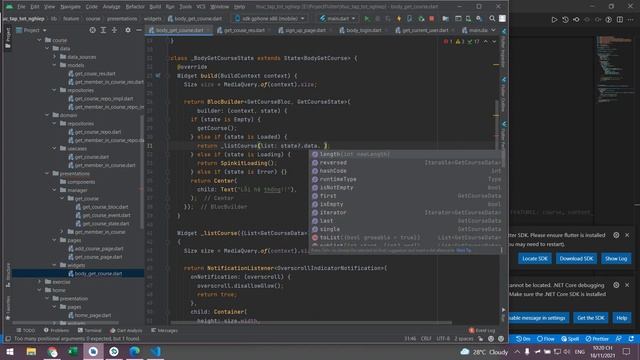Select reversed completion suggestion
This screenshot has height=360, width=640.
[x=406, y=162]
